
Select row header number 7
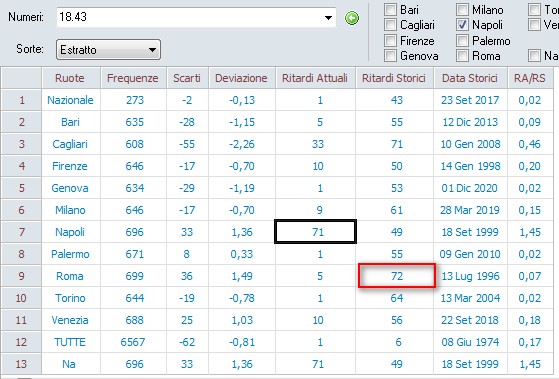[21, 232]
